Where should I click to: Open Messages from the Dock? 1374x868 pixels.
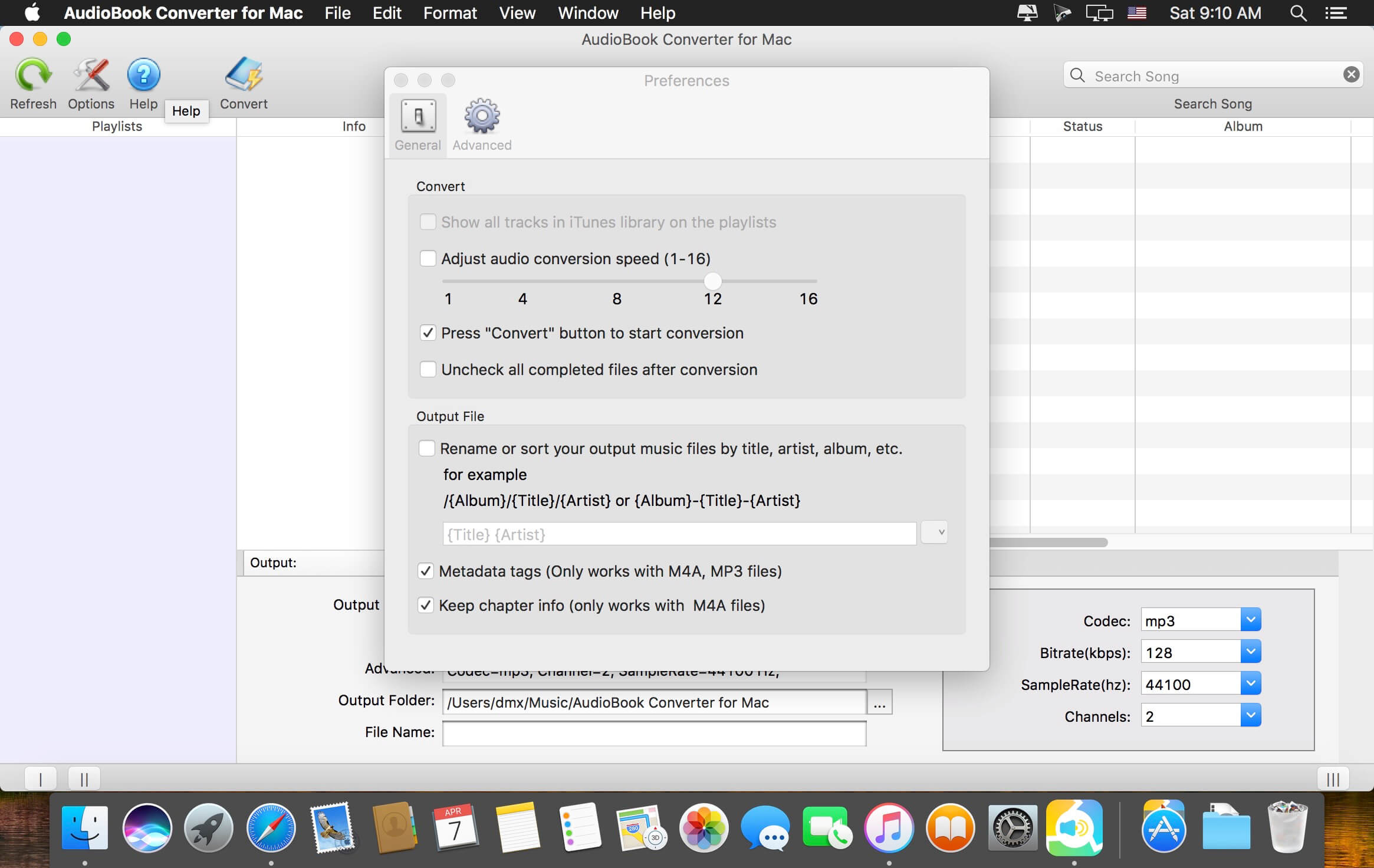point(765,827)
